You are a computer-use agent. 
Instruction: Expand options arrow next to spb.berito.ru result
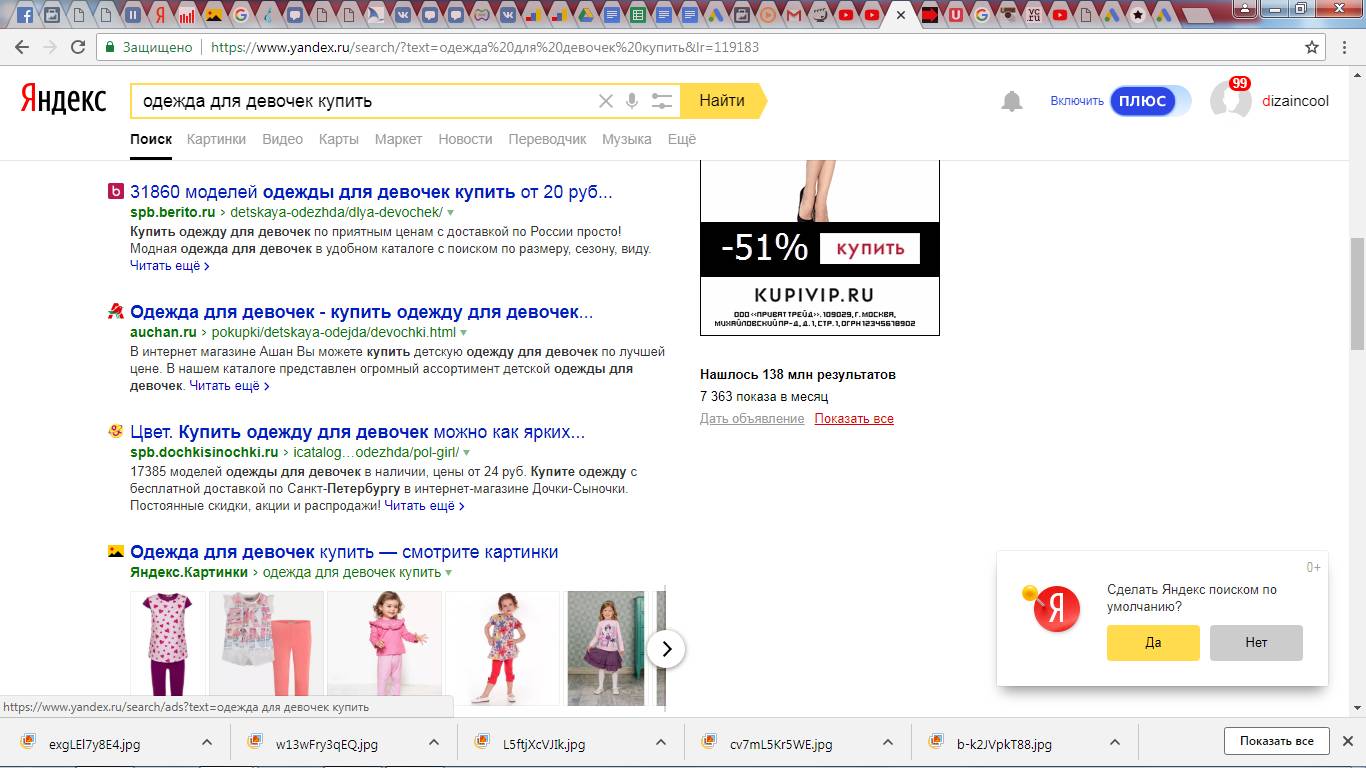pyautogui.click(x=451, y=213)
